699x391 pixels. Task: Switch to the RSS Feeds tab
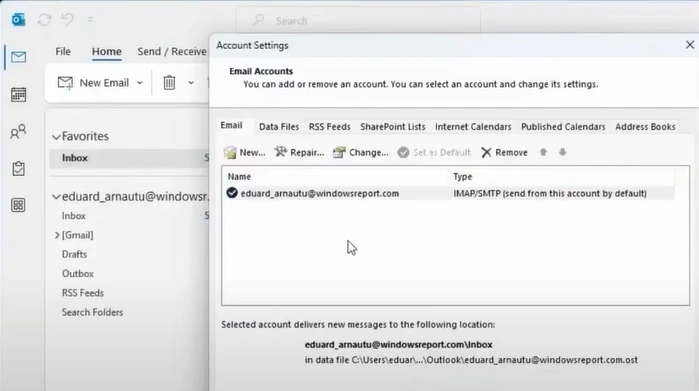329,127
